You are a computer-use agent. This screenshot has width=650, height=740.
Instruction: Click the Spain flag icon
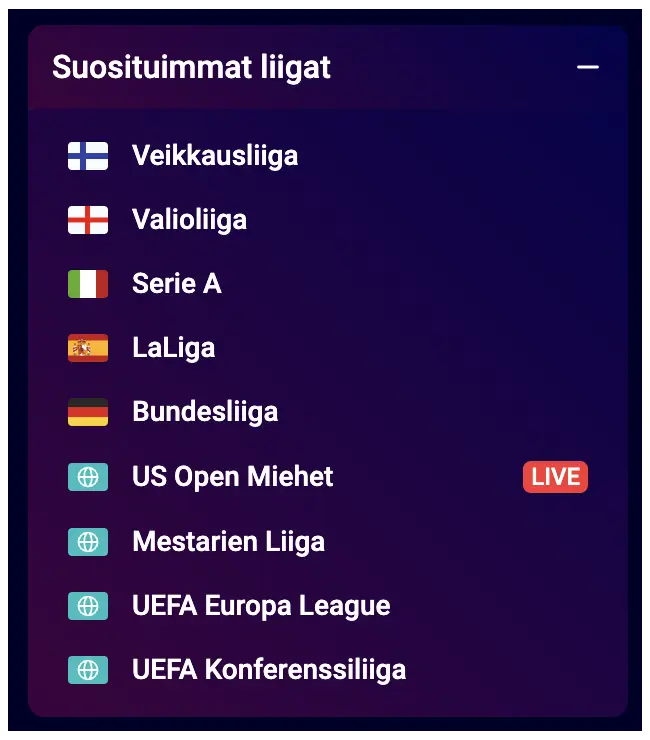click(x=88, y=348)
